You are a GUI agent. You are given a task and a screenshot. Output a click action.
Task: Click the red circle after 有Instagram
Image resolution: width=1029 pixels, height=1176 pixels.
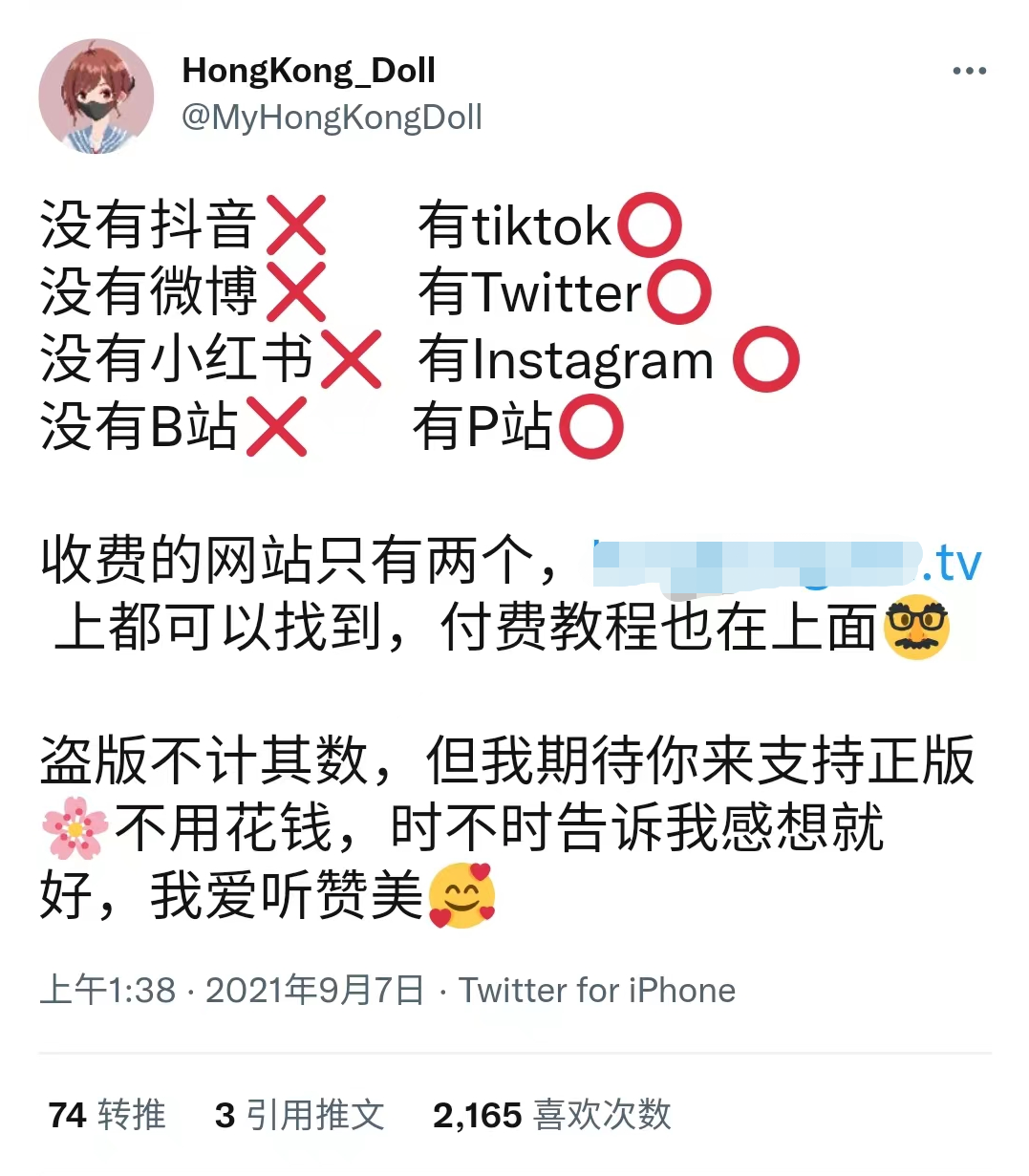[x=766, y=359]
